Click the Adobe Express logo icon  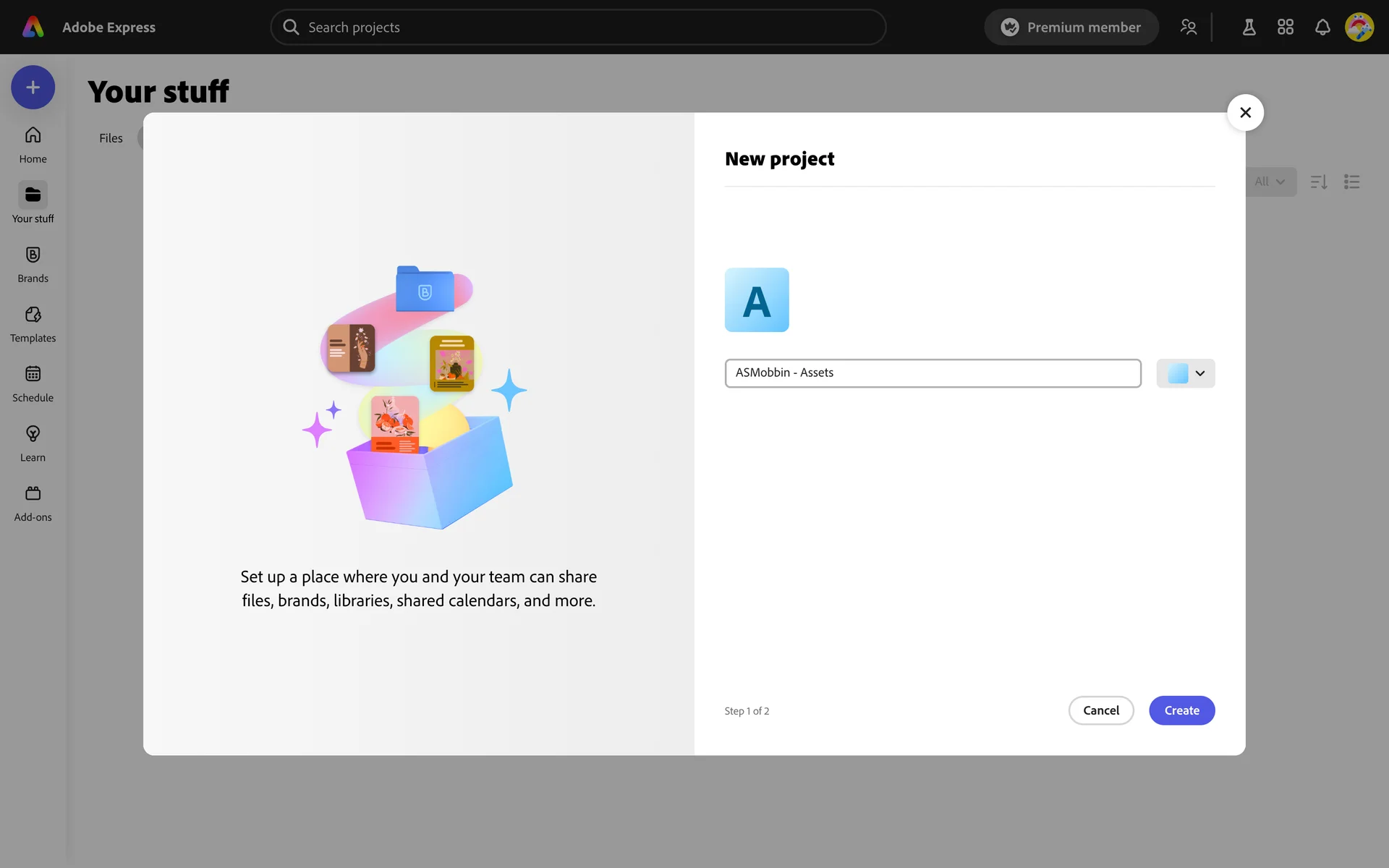pos(33,27)
